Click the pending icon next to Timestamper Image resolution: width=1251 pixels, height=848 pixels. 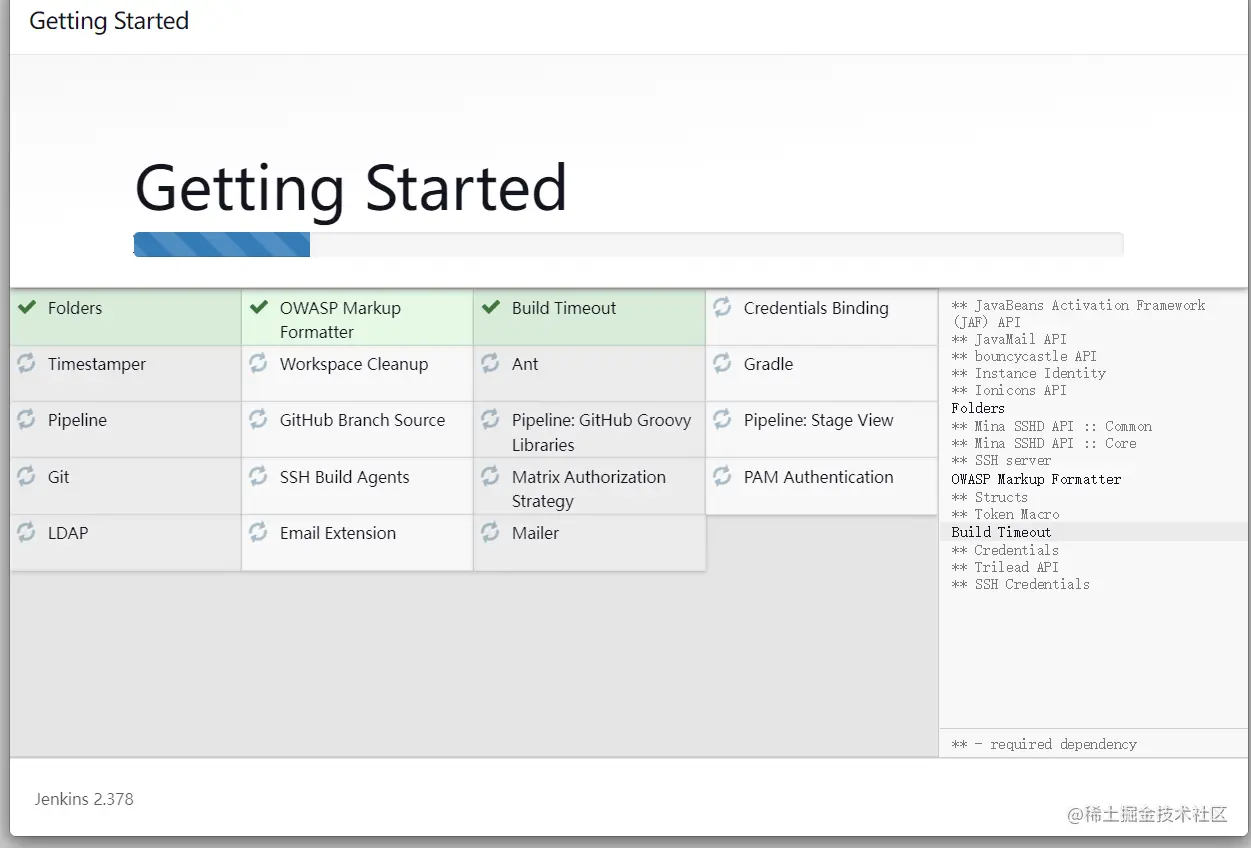(26, 363)
